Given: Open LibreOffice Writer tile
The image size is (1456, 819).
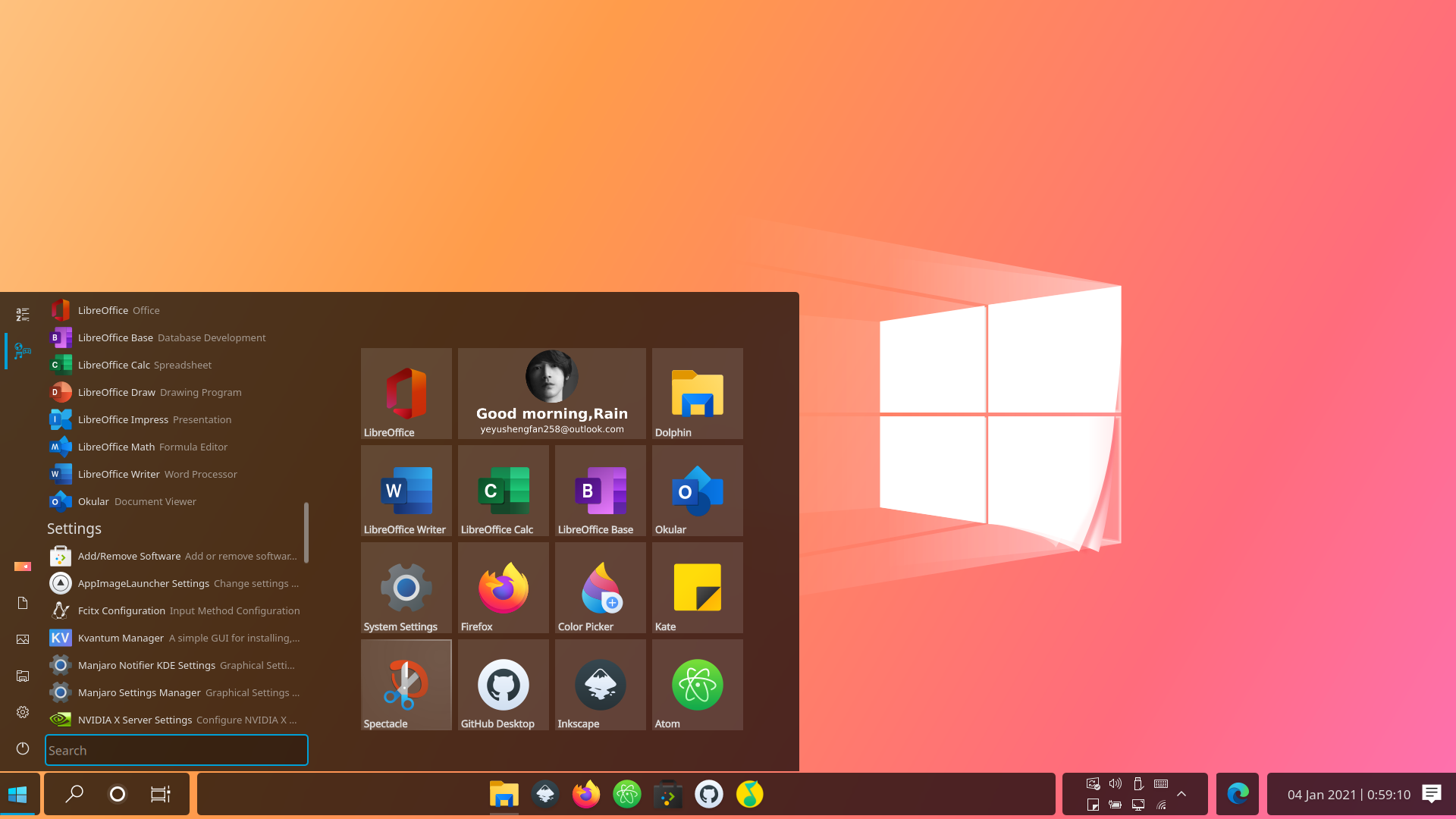Looking at the screenshot, I should pyautogui.click(x=406, y=491).
